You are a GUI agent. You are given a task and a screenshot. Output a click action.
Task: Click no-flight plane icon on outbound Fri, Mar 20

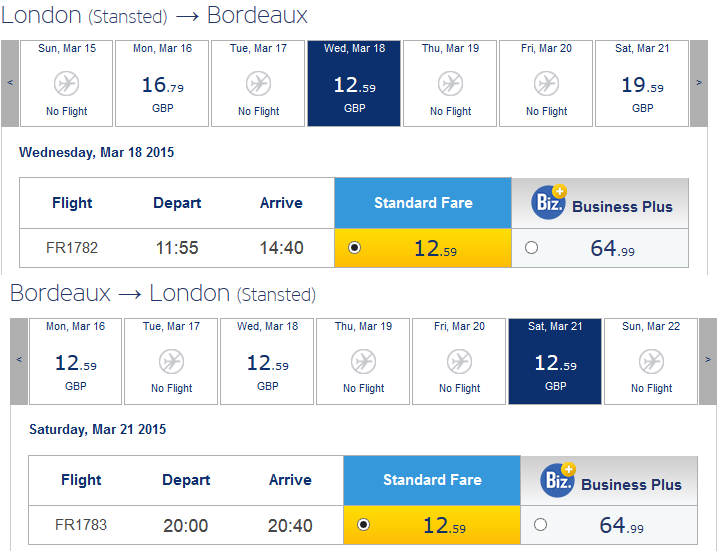click(x=546, y=84)
